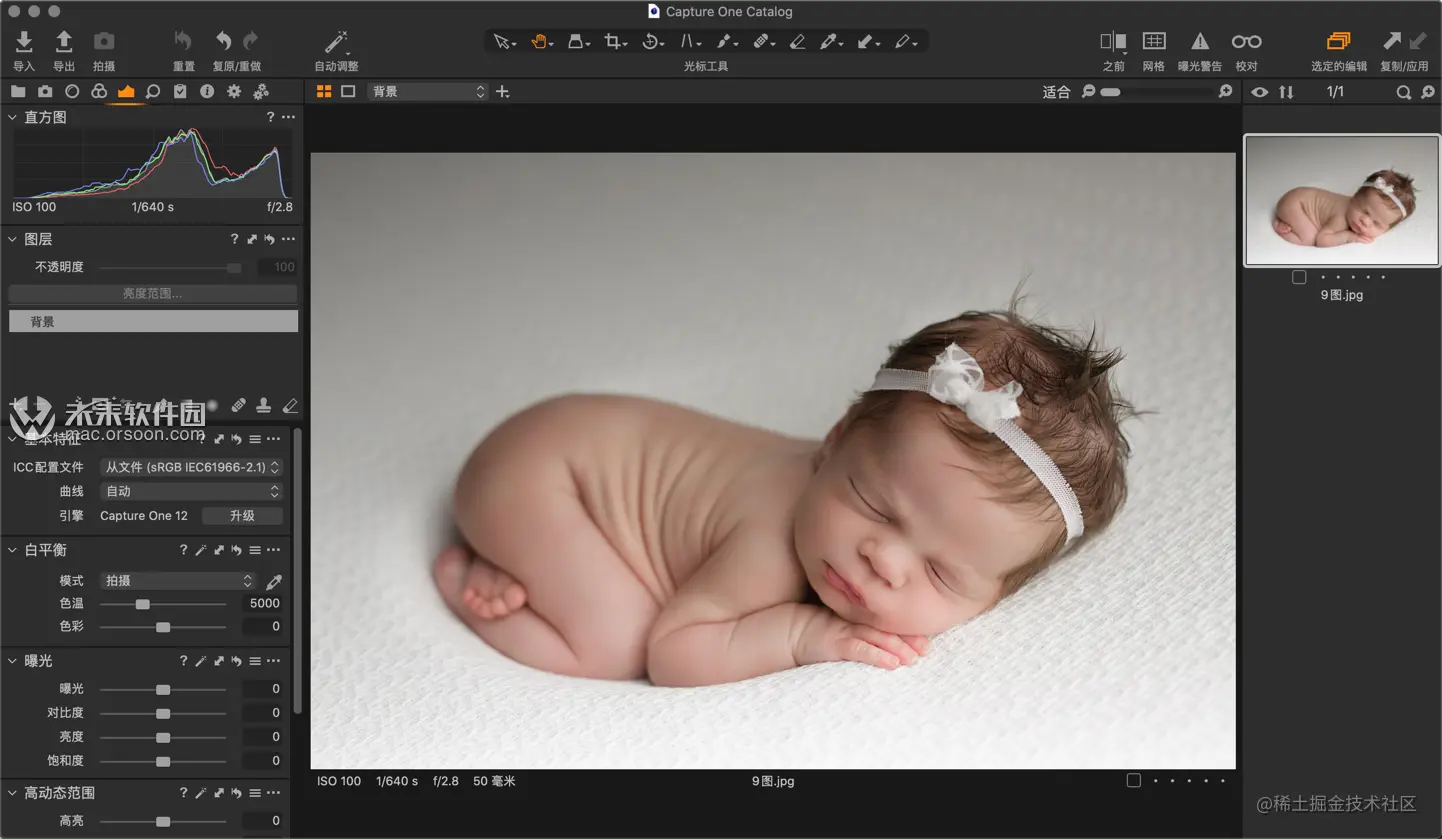
Task: Select the Crop tool
Action: (615, 42)
